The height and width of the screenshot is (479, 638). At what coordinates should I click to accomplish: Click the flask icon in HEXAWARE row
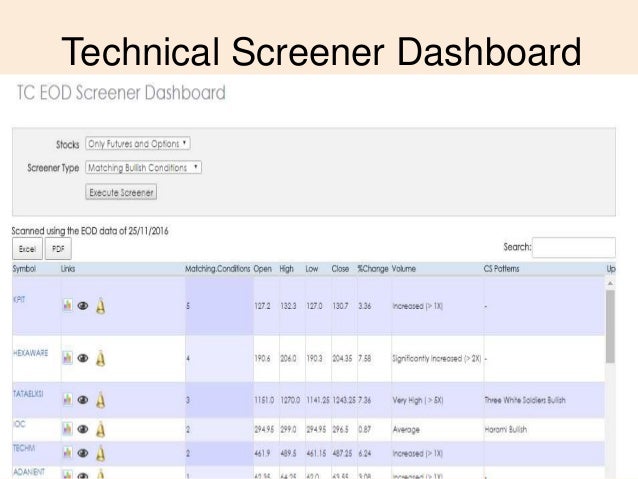[101, 359]
